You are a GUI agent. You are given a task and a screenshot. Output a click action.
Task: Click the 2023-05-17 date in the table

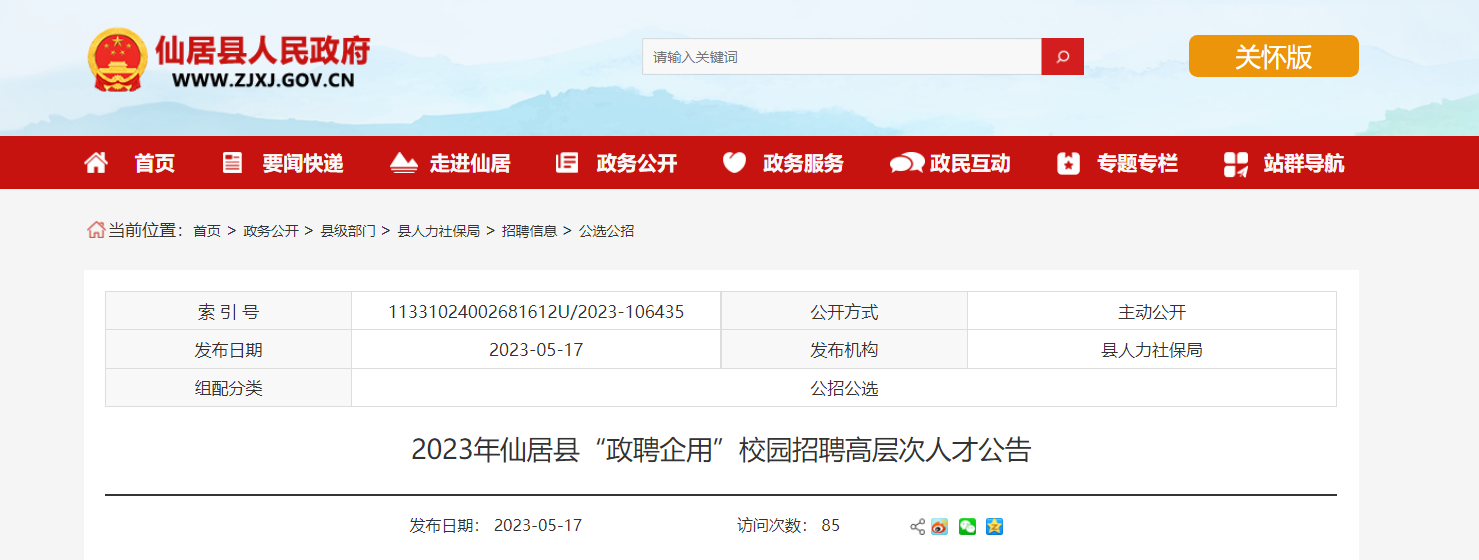536,350
